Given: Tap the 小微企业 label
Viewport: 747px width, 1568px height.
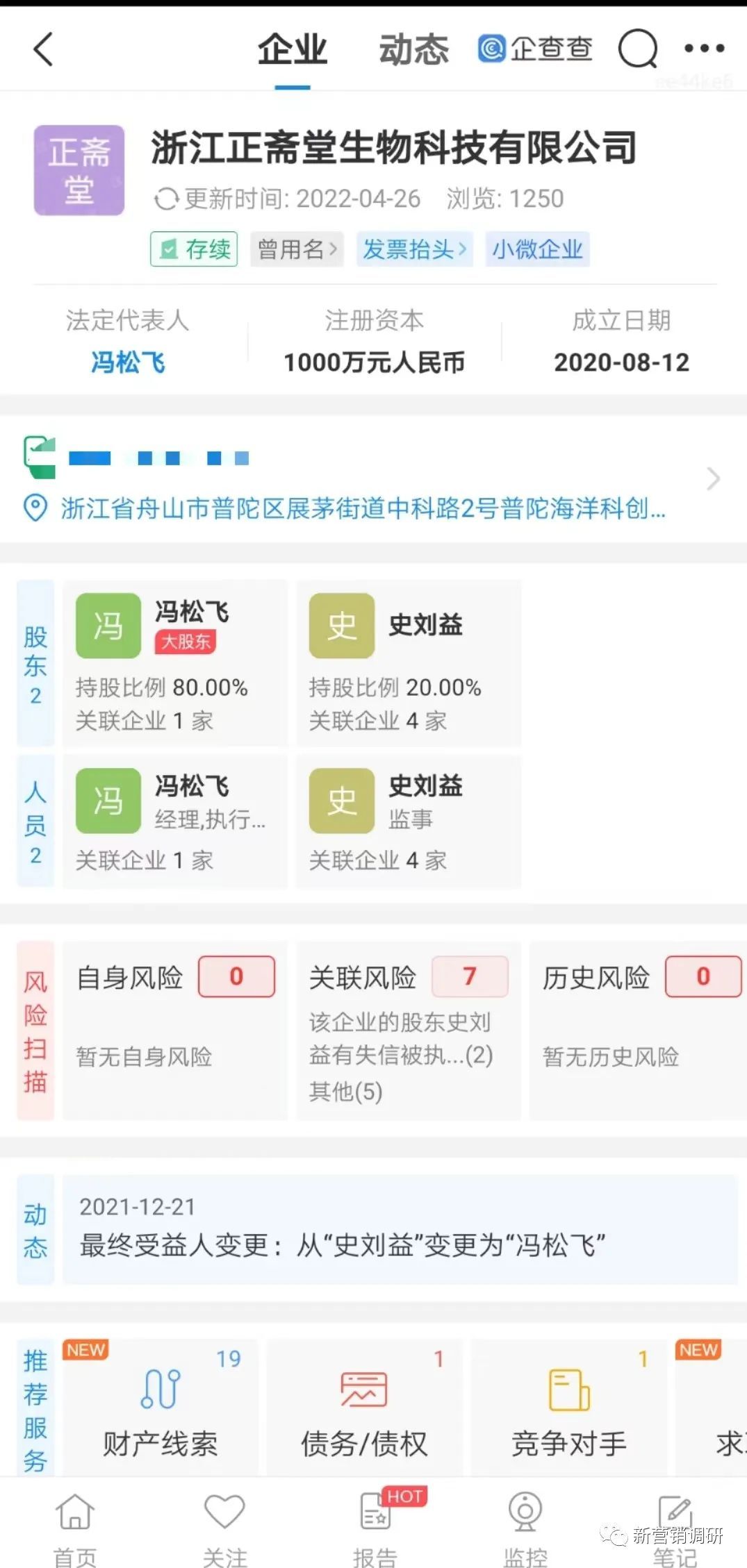Looking at the screenshot, I should point(537,249).
